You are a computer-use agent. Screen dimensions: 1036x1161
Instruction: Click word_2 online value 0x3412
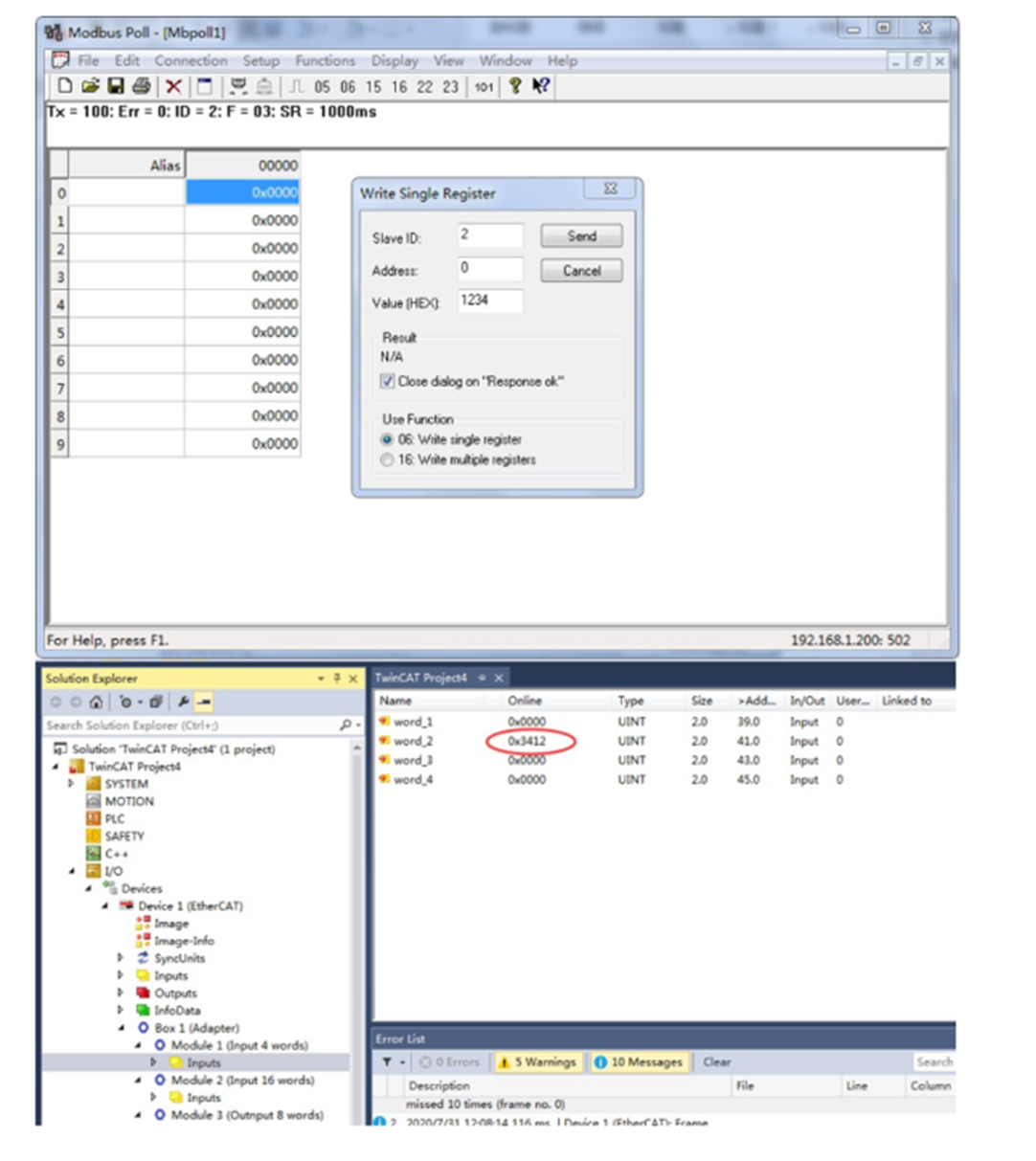(527, 741)
